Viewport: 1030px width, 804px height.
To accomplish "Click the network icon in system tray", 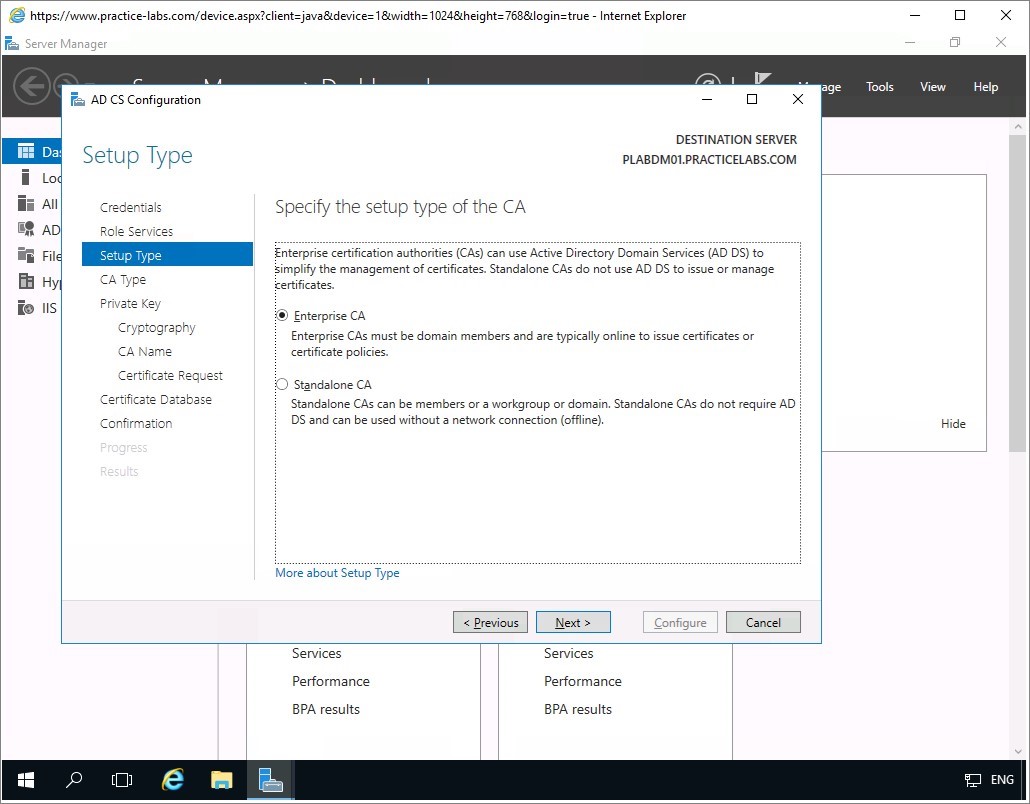I will coord(972,780).
